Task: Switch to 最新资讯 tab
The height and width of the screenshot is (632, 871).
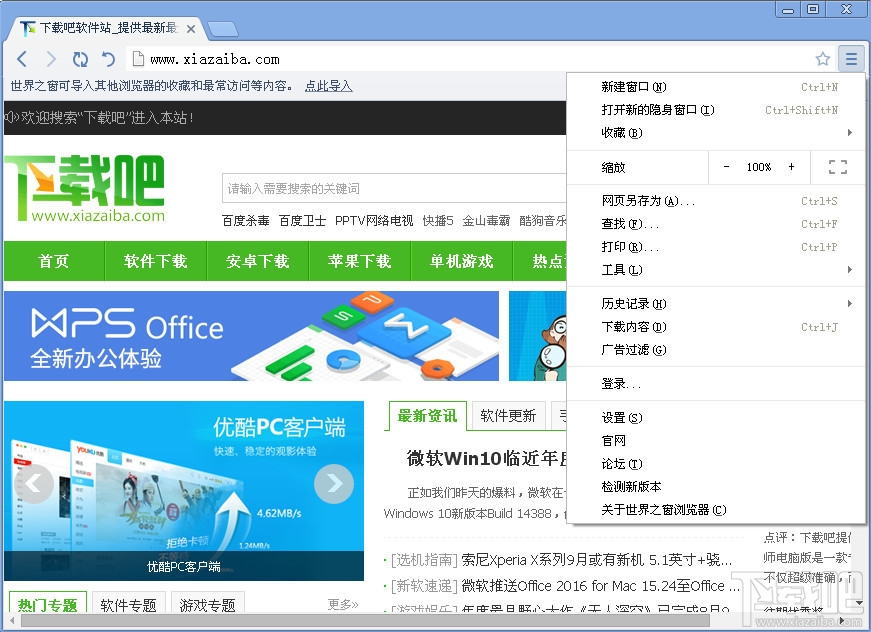Action: [x=426, y=415]
